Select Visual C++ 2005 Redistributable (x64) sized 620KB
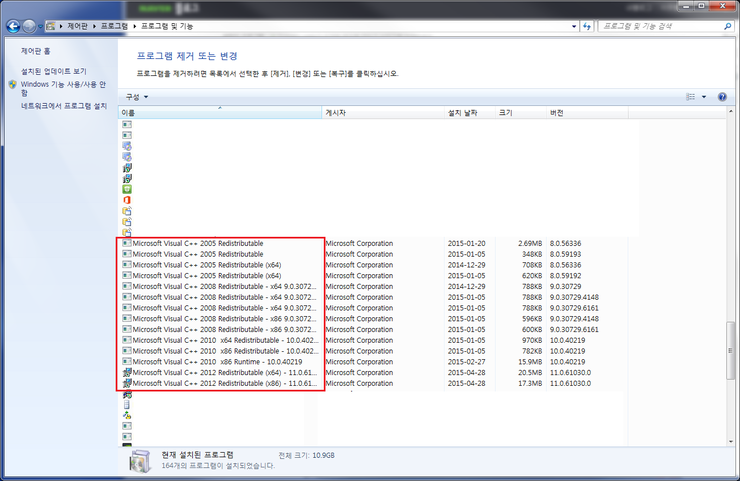 pos(373,276)
